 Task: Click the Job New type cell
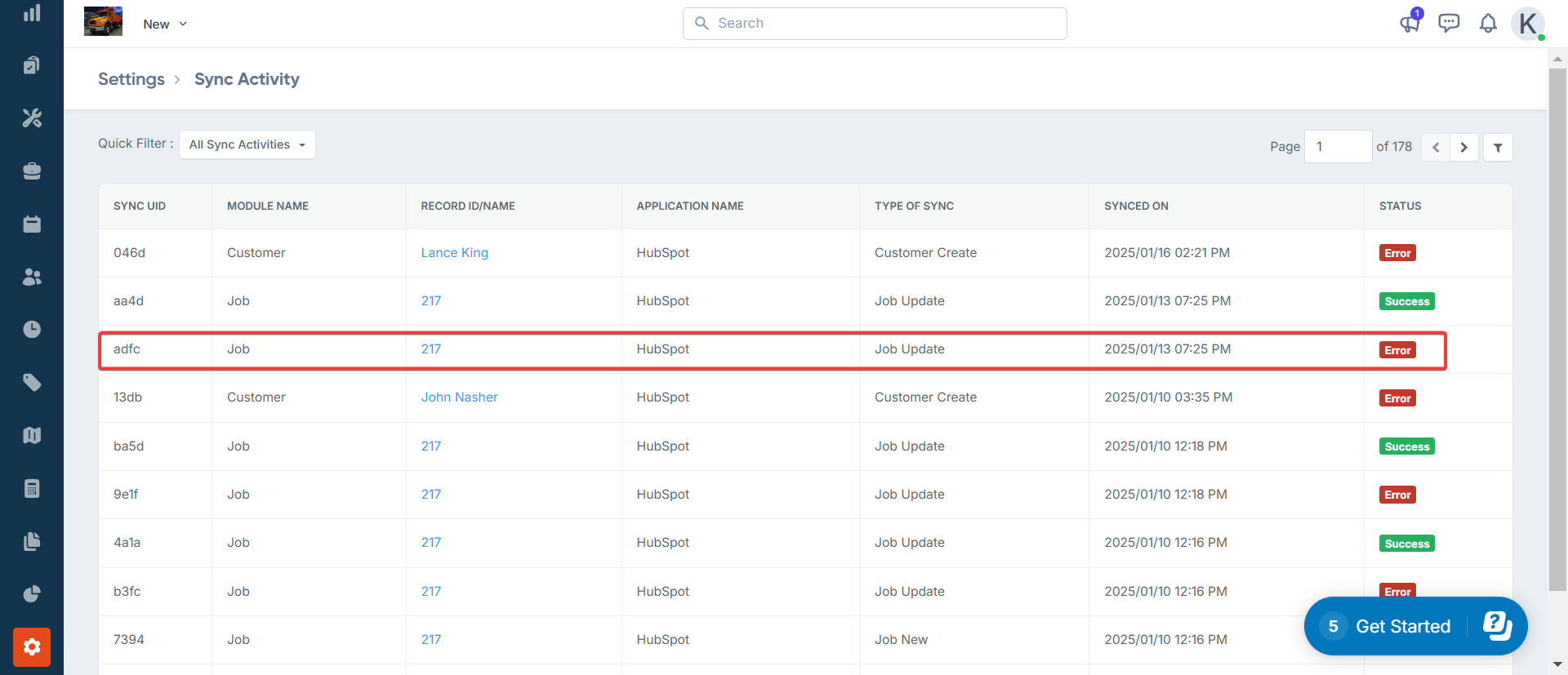pyautogui.click(x=901, y=640)
